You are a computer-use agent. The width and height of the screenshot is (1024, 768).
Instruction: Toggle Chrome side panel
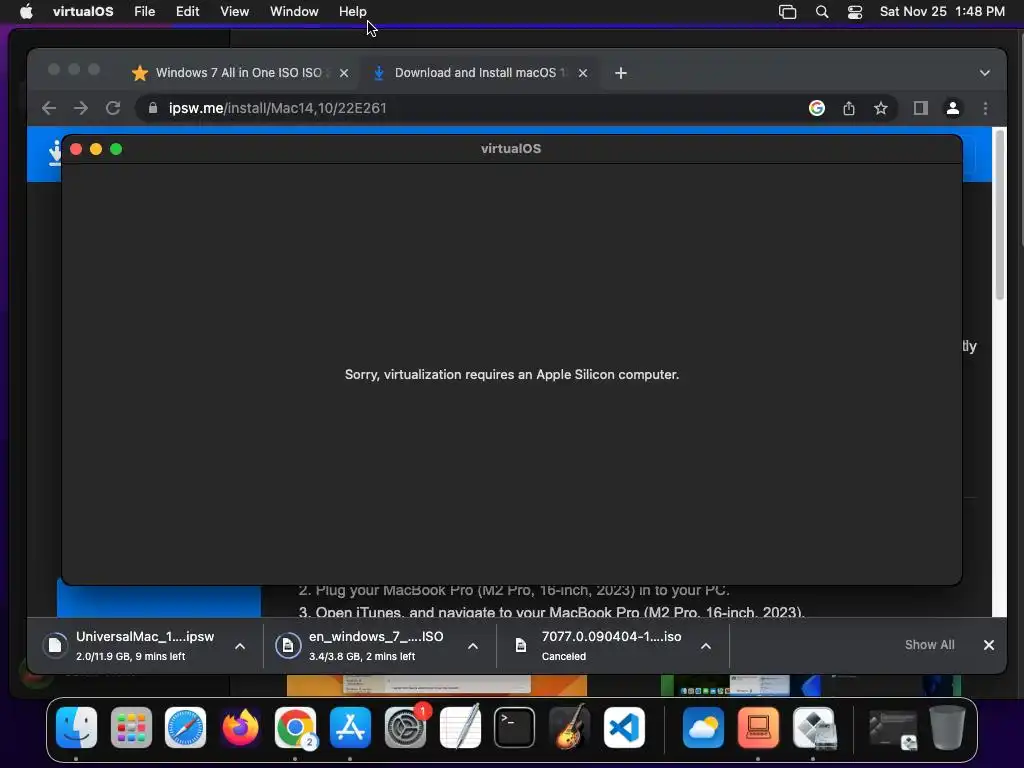click(x=921, y=108)
